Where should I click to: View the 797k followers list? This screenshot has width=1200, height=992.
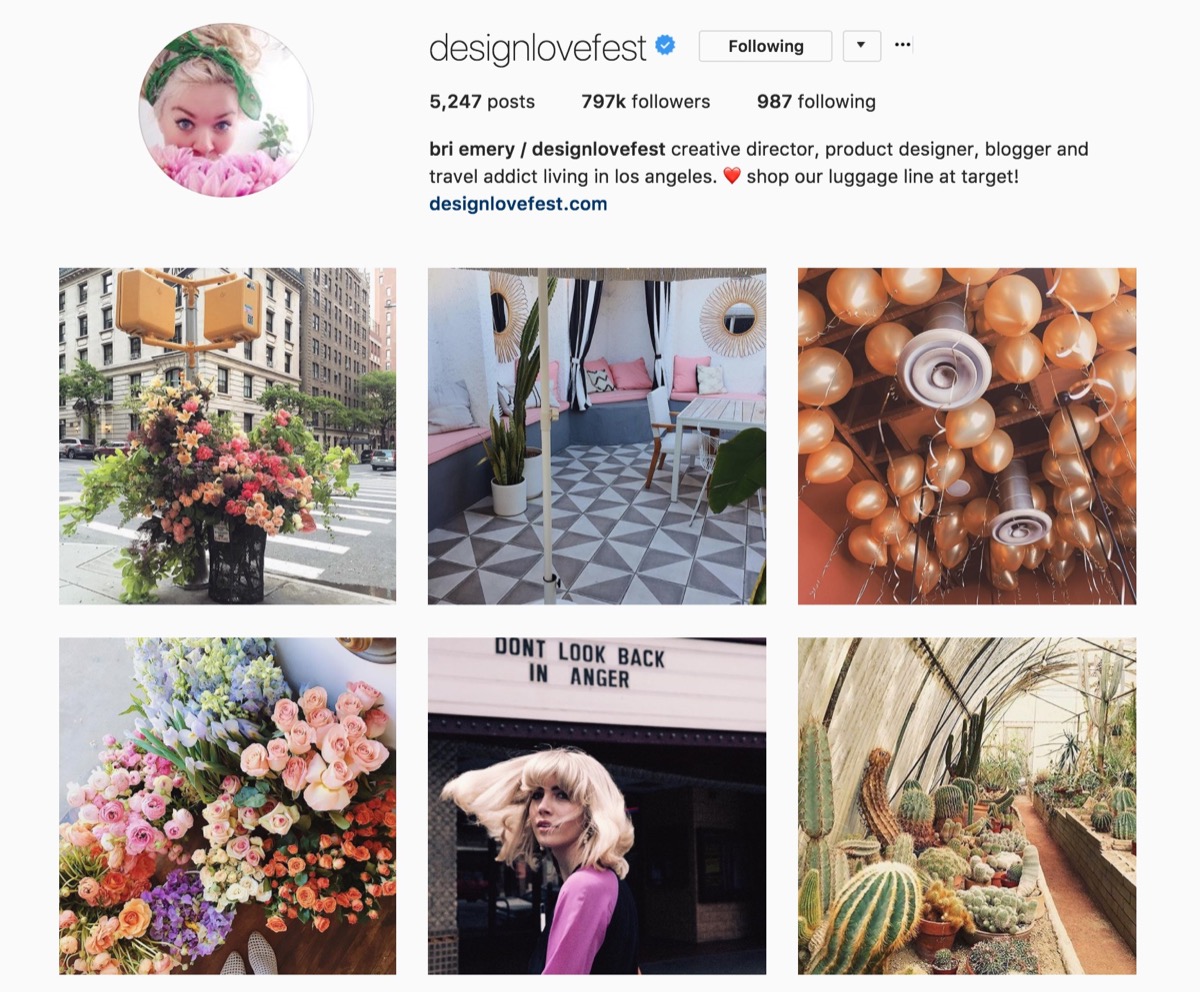point(646,102)
